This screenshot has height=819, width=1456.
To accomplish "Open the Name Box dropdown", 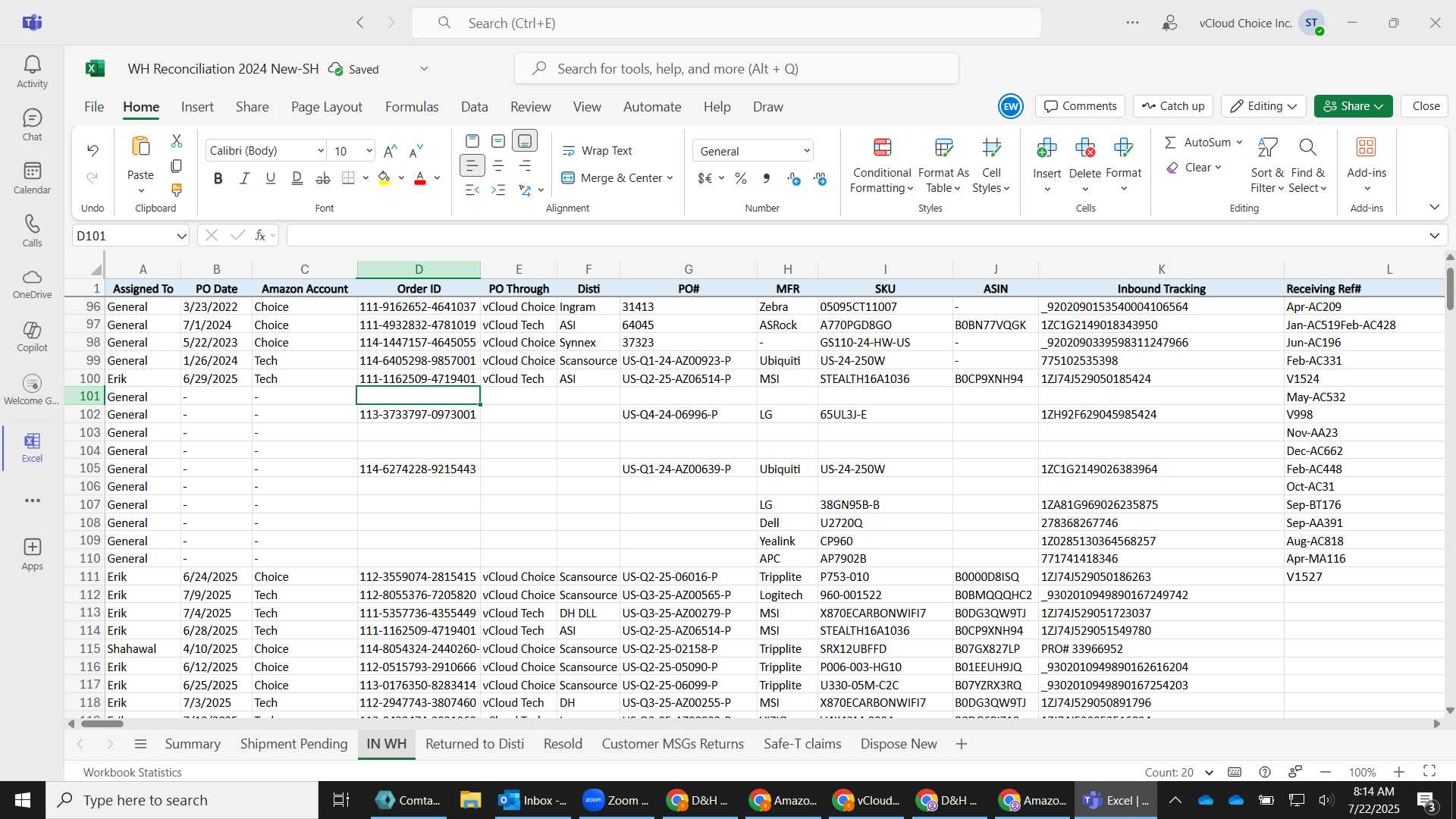I will coord(181,236).
